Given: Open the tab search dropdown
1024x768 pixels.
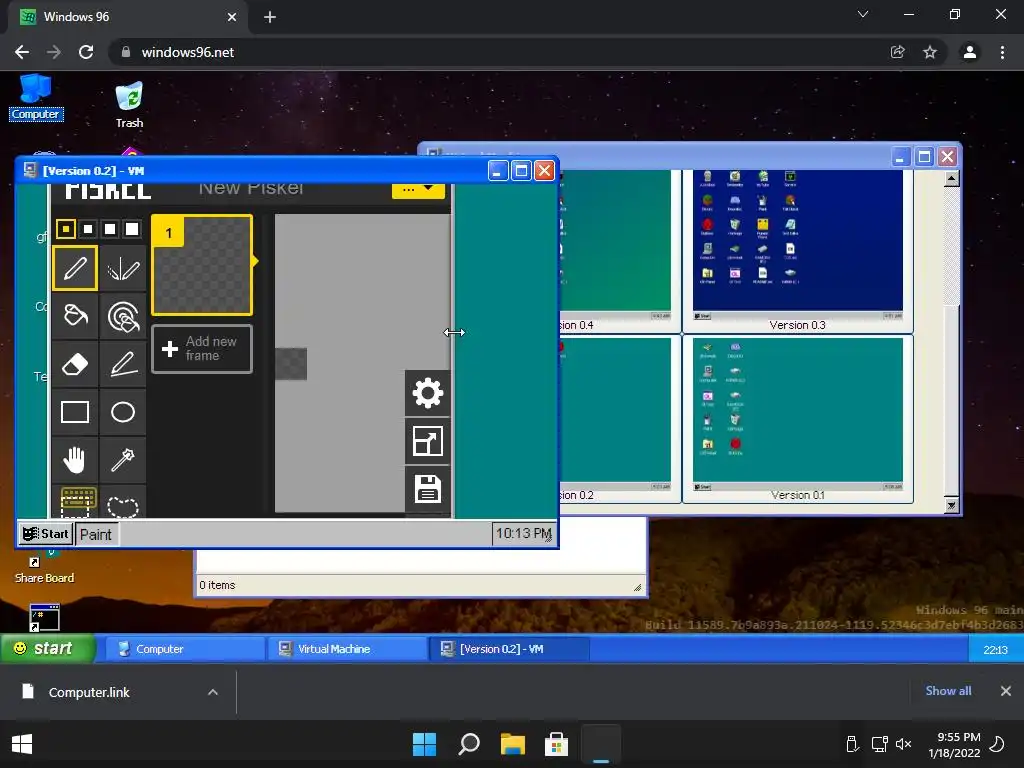Looking at the screenshot, I should click(x=863, y=14).
